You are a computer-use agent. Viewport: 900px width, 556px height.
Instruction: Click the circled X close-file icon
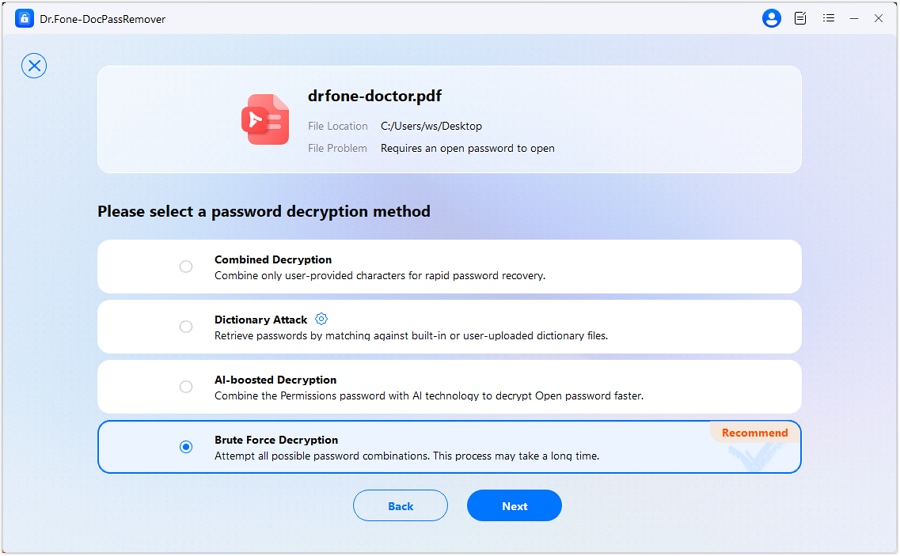[x=34, y=66]
